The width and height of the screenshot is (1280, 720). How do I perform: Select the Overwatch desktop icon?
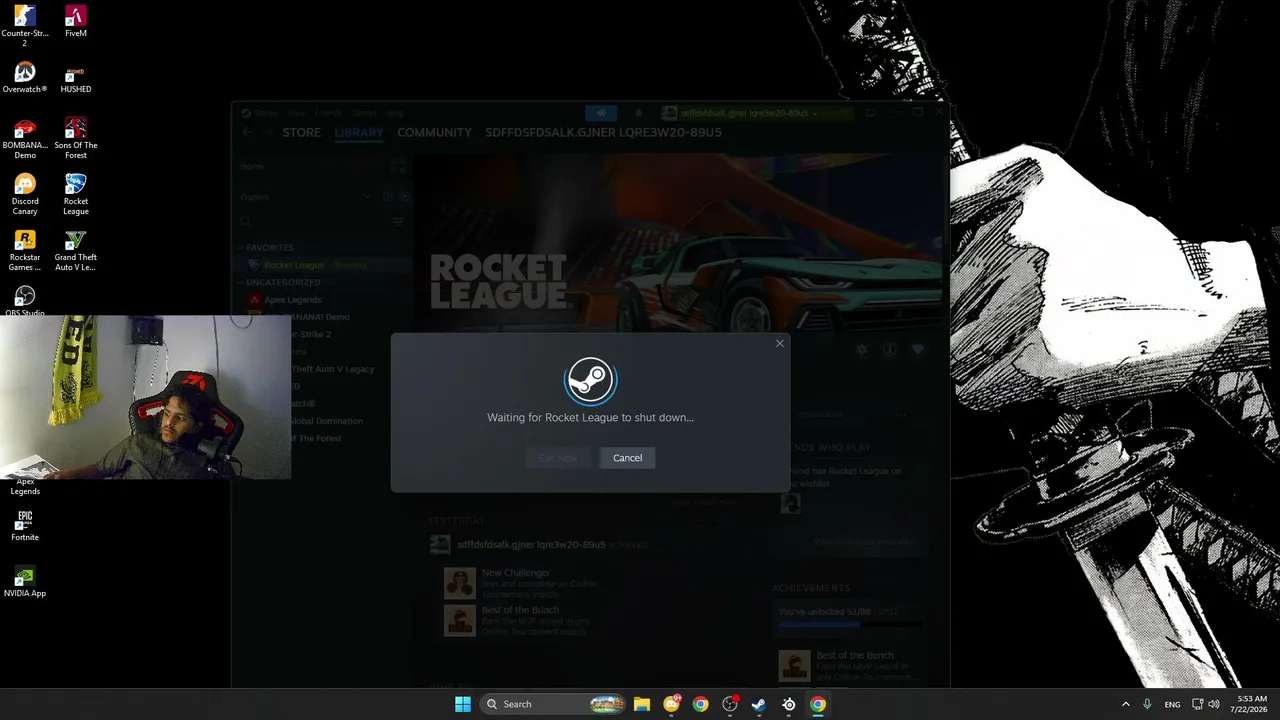(25, 78)
